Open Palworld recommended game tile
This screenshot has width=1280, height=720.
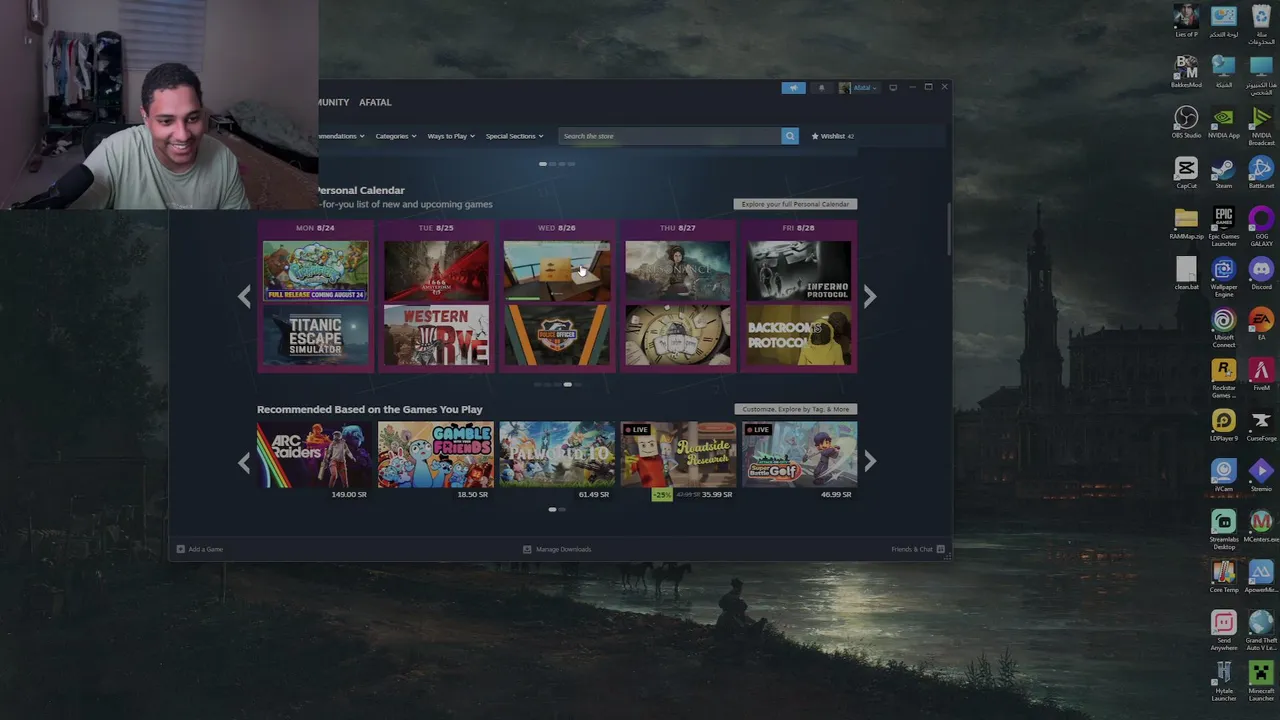pyautogui.click(x=557, y=455)
